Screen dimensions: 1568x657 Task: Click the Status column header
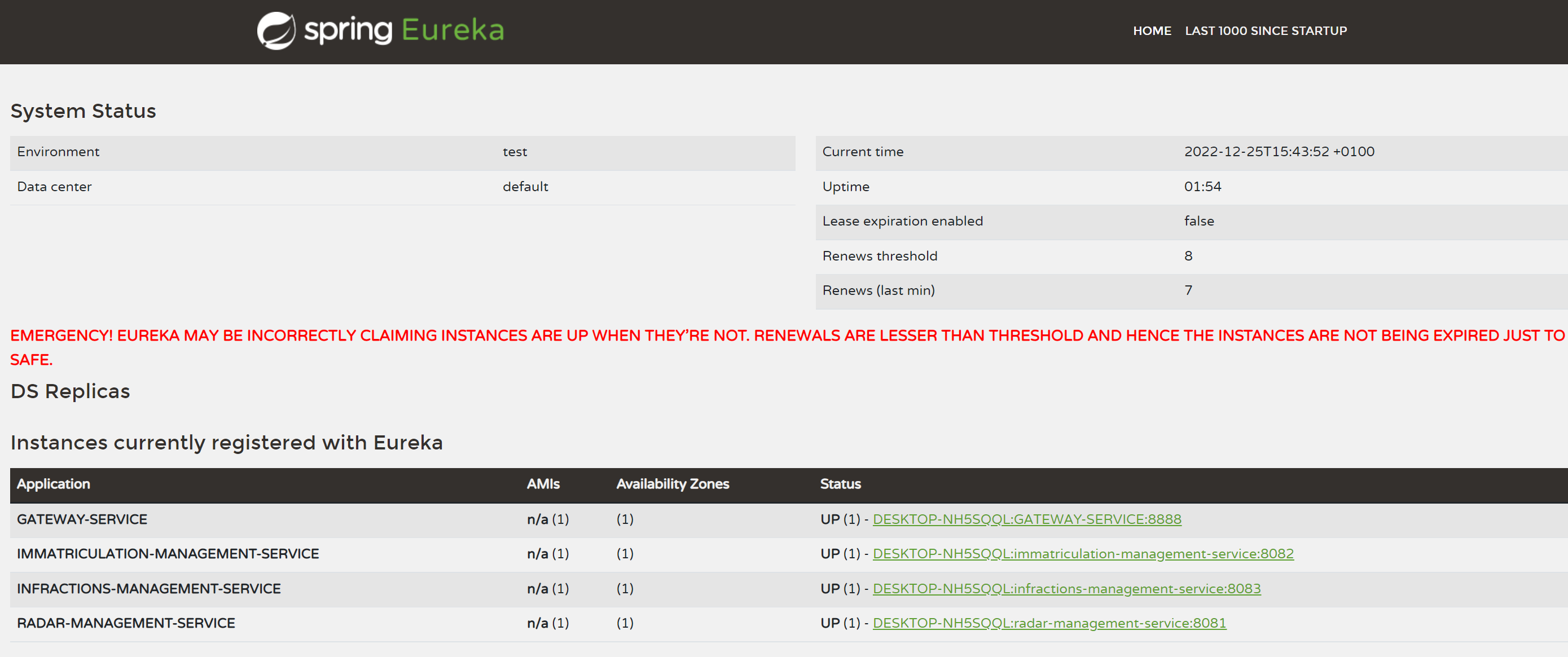pyautogui.click(x=840, y=484)
